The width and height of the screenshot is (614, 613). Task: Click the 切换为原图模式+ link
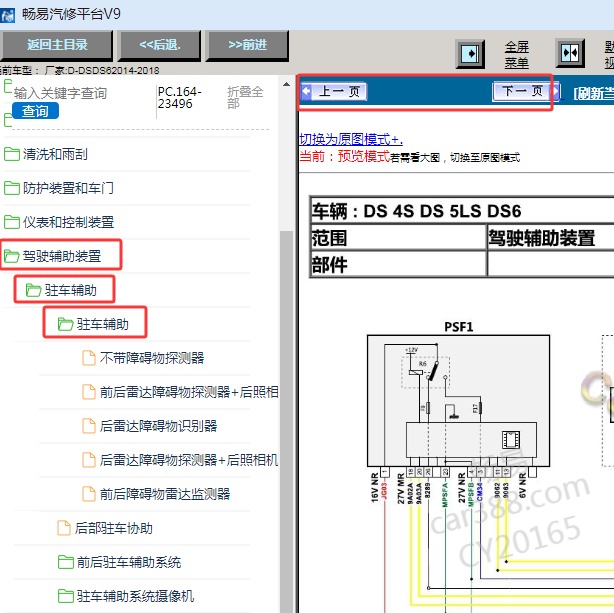pyautogui.click(x=351, y=139)
